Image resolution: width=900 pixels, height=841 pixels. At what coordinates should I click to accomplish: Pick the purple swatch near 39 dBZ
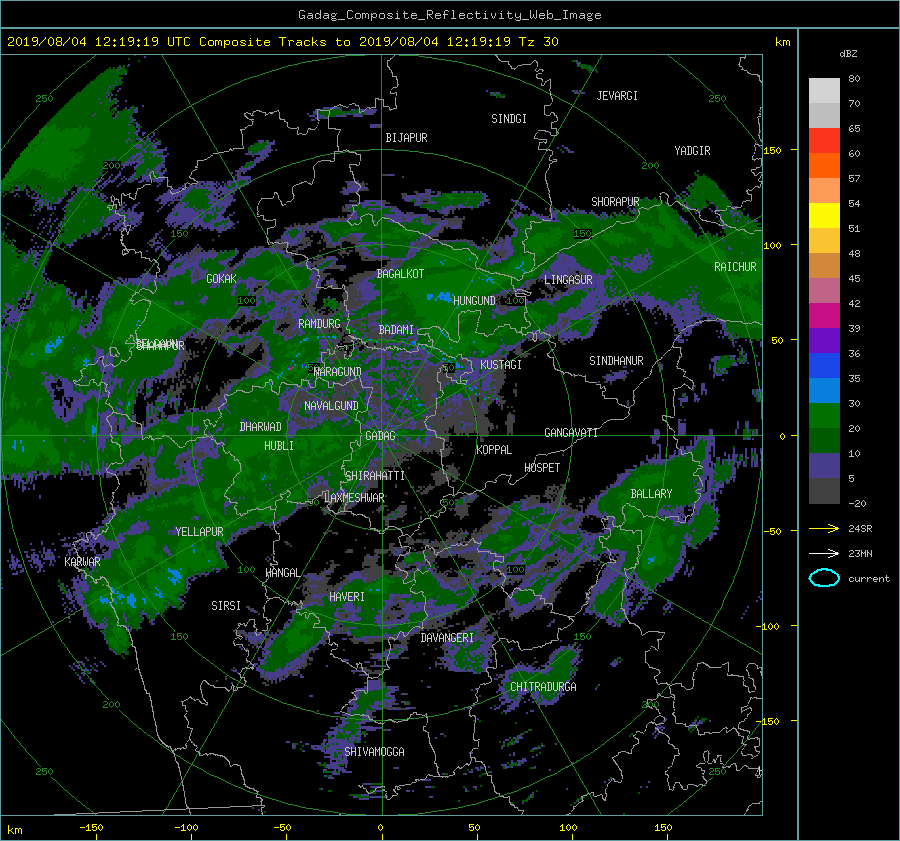(824, 340)
